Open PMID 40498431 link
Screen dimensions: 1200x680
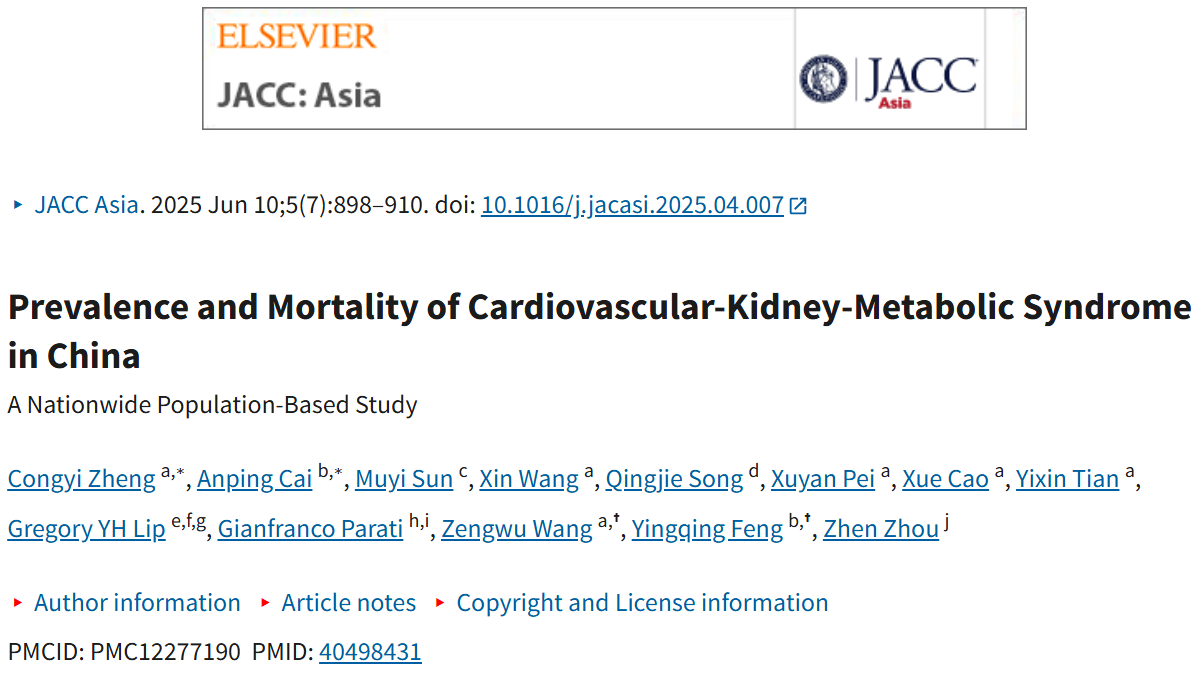(370, 652)
